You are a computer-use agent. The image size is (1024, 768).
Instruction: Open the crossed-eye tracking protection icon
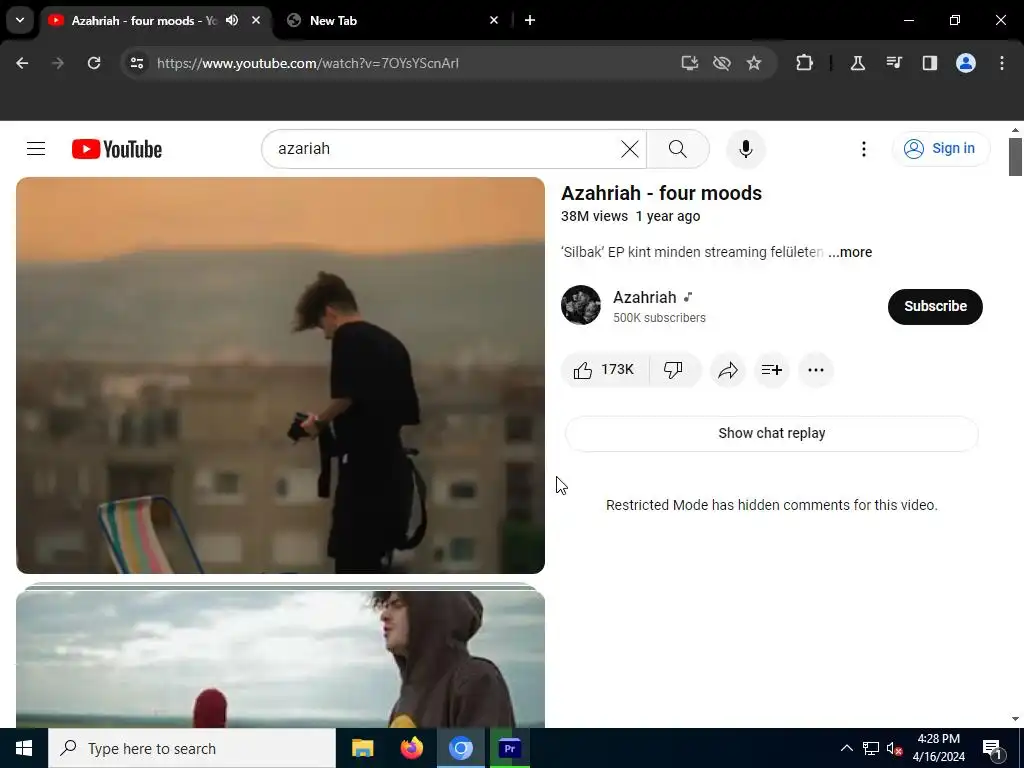point(722,63)
